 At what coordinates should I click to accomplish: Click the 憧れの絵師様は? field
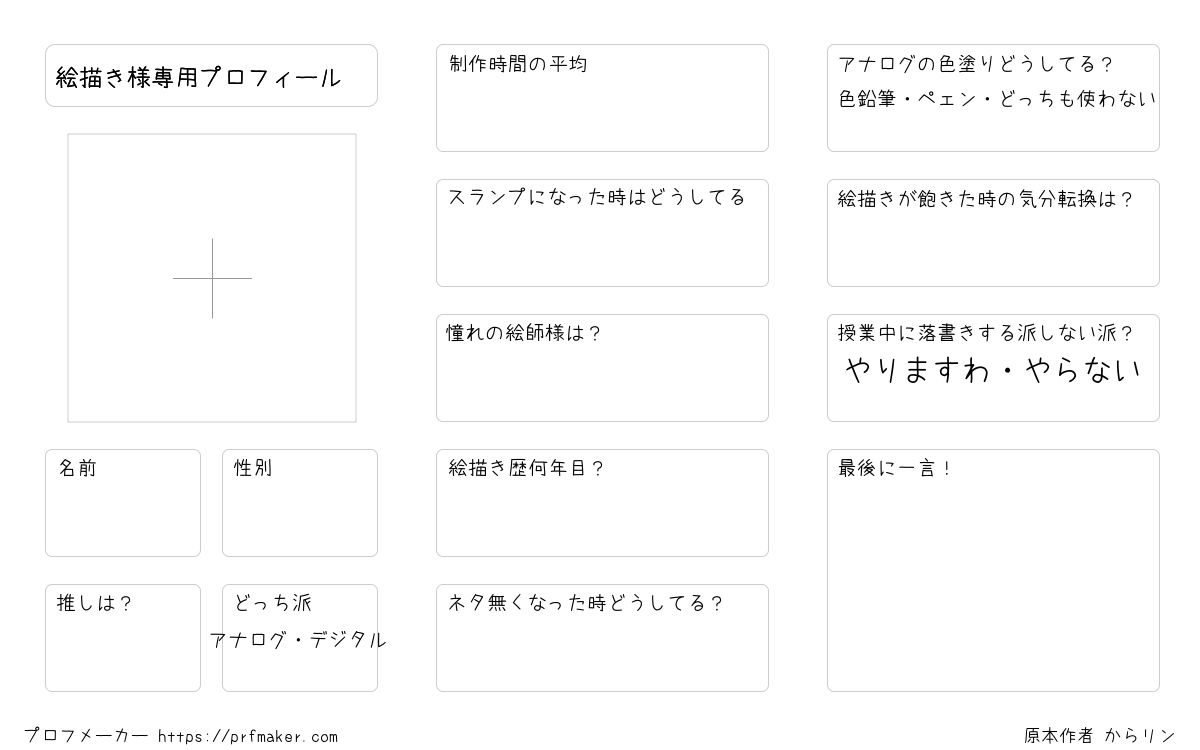click(602, 368)
